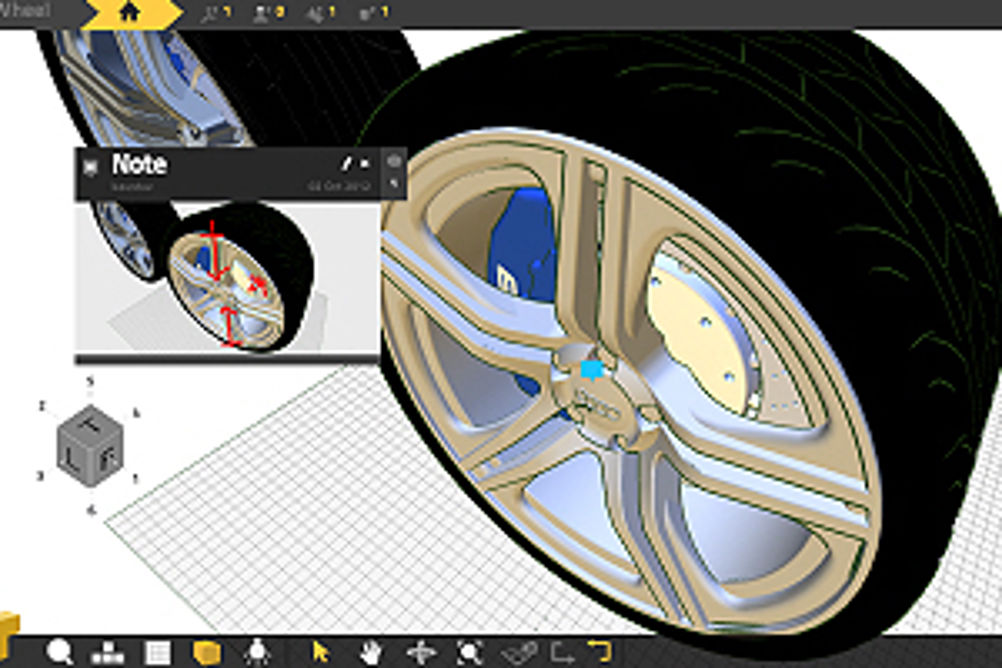Click the grey redo arrow icon
This screenshot has width=1002, height=668.
[x=563, y=653]
